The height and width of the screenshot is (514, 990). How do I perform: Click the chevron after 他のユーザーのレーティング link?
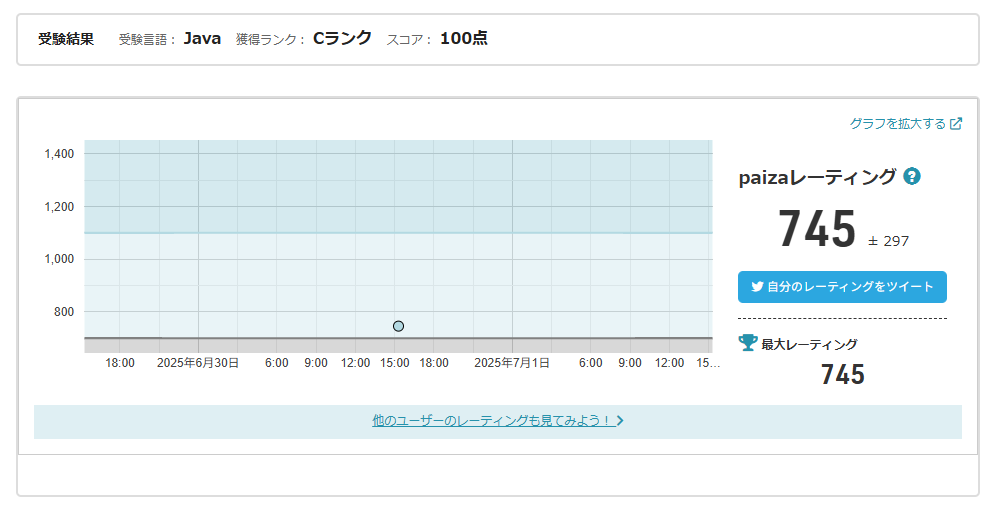click(620, 421)
